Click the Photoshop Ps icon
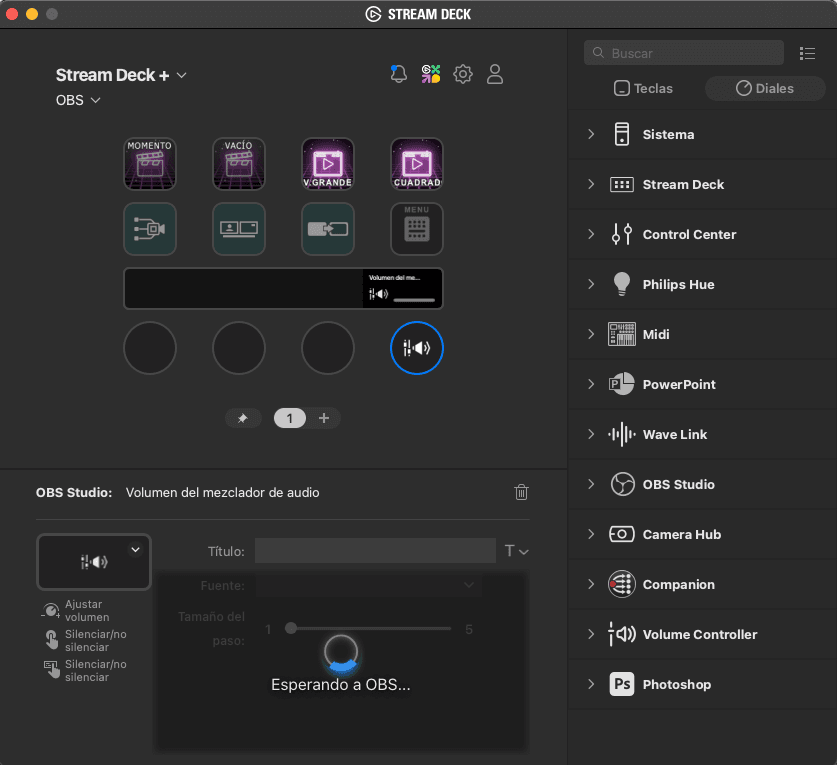The image size is (837, 765). [x=622, y=684]
